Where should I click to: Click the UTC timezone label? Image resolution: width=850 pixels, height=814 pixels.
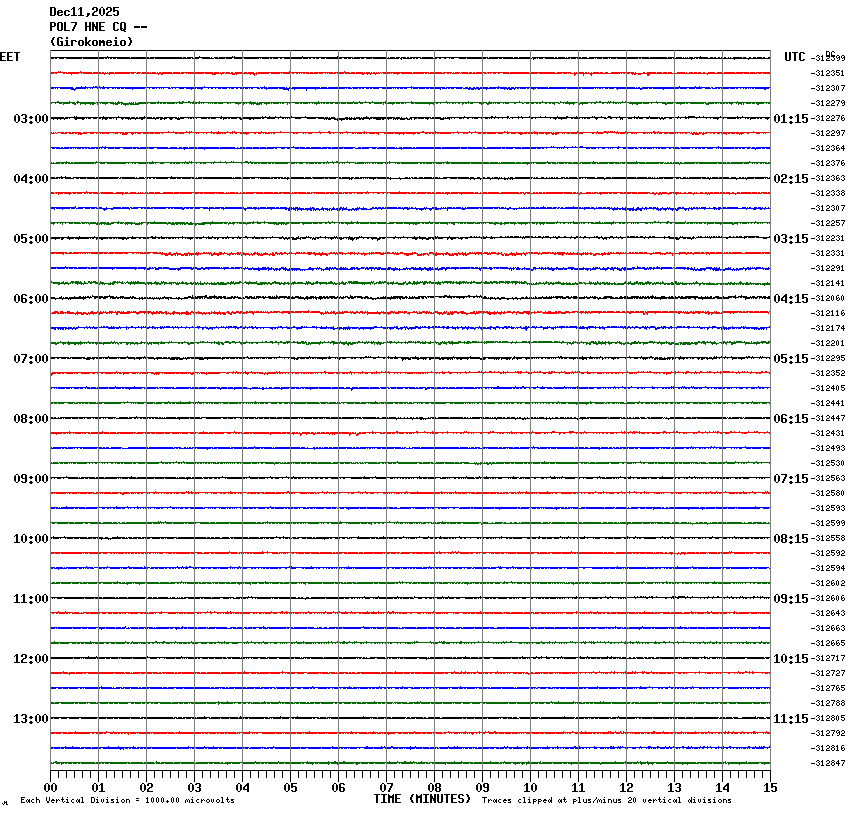(794, 57)
